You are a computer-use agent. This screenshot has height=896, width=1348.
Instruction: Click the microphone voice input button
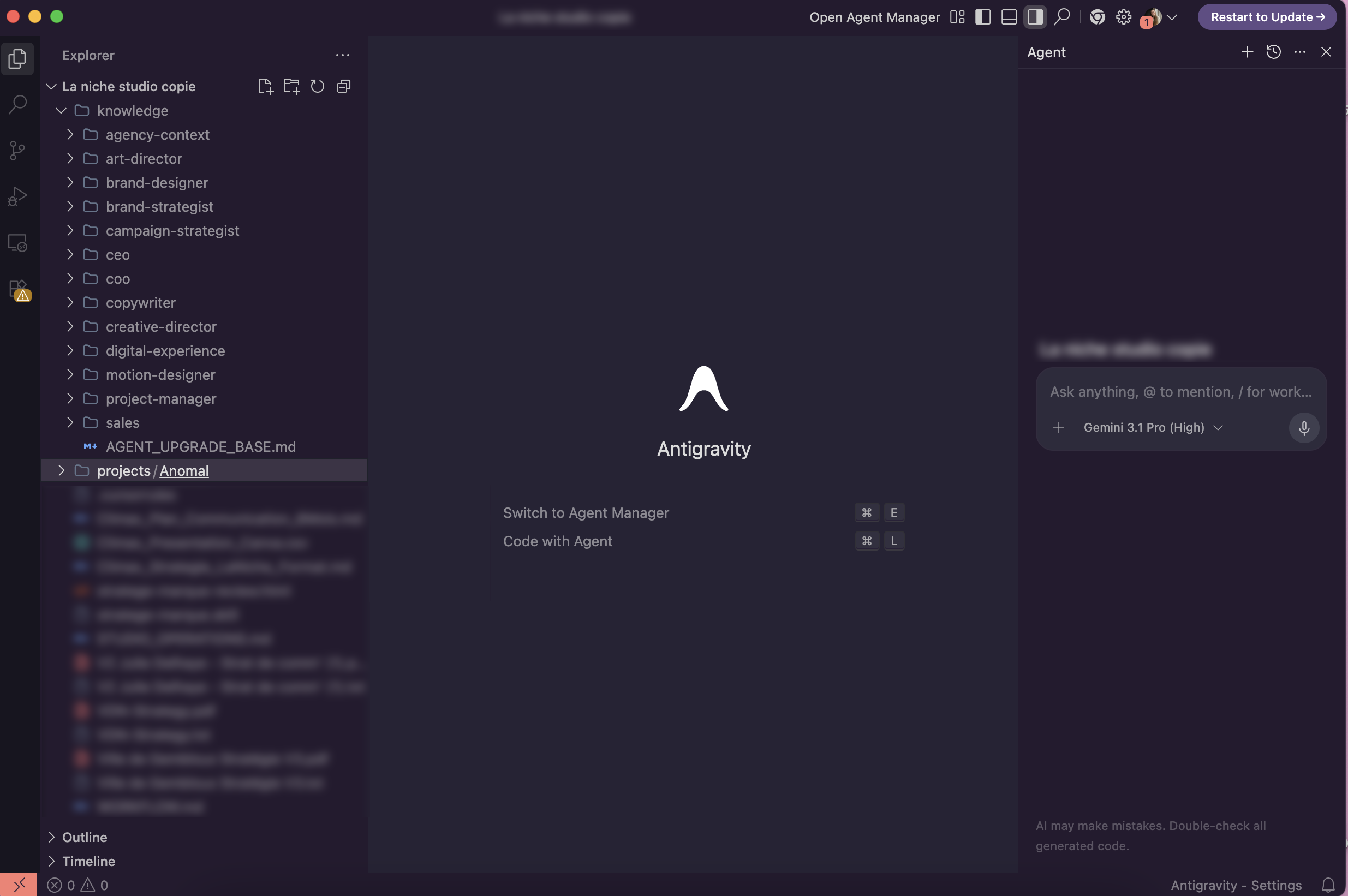click(1304, 427)
